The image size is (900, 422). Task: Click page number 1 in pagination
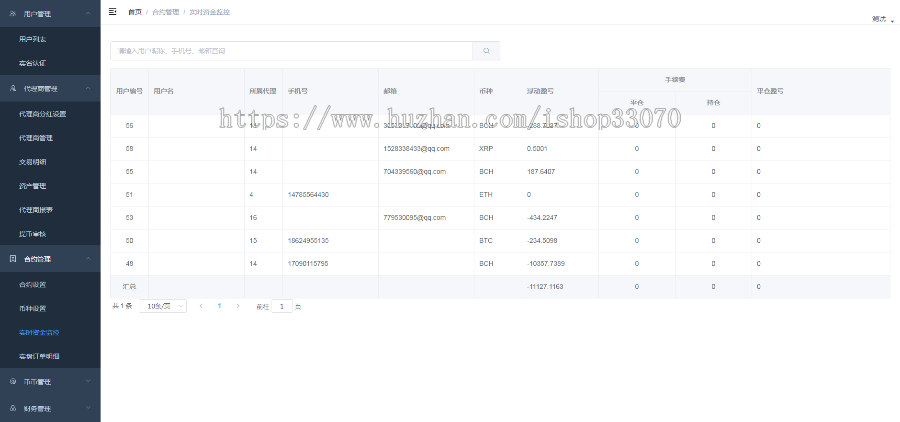tap(219, 306)
